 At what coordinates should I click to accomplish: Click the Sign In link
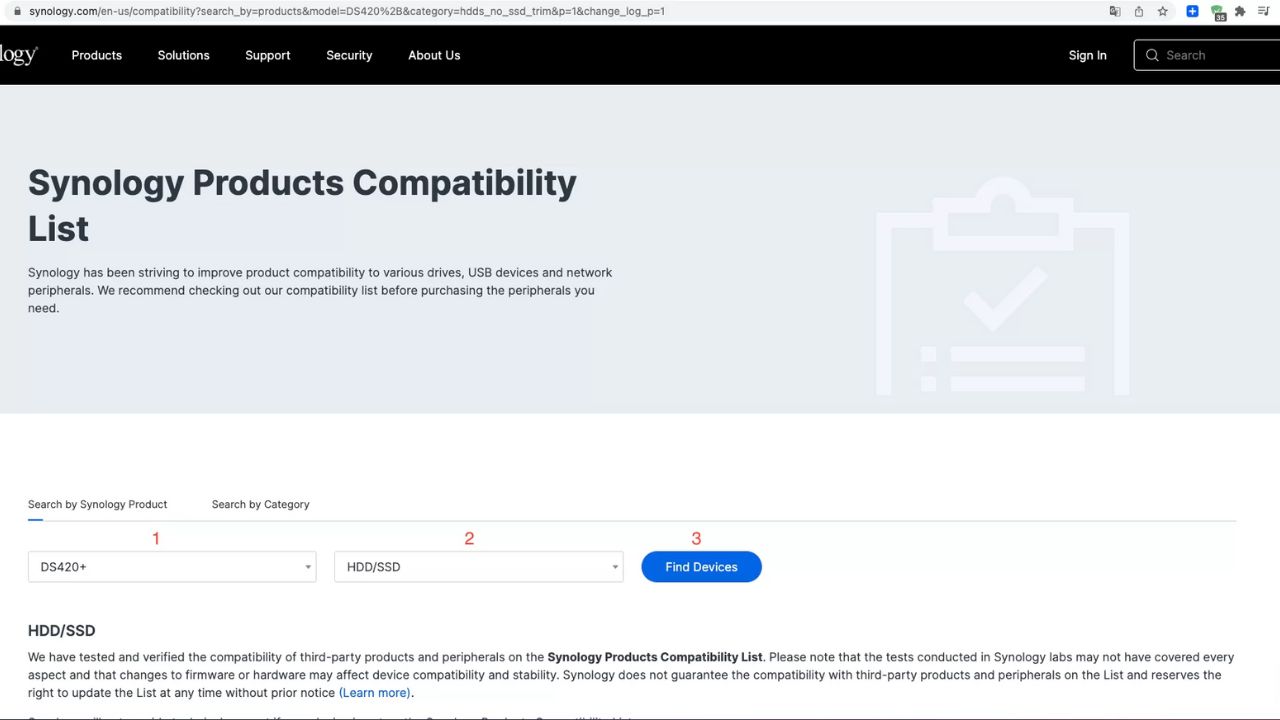(1087, 55)
